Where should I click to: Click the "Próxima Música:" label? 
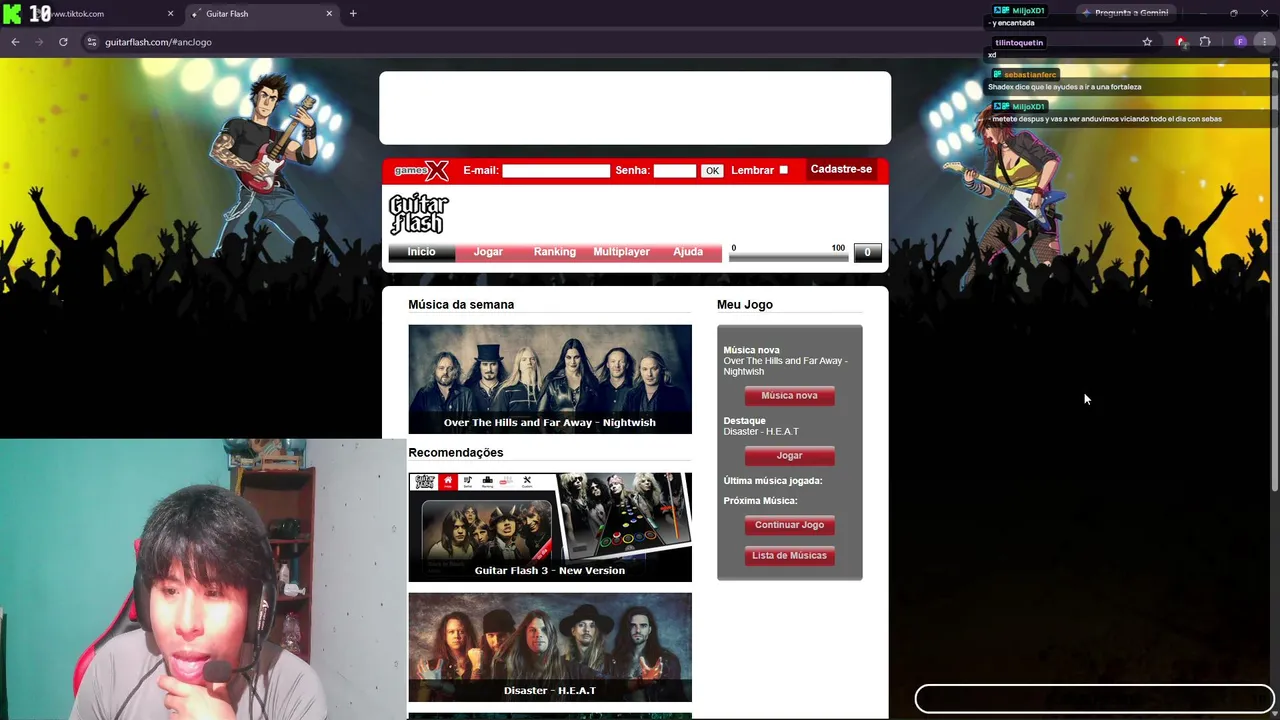(760, 501)
